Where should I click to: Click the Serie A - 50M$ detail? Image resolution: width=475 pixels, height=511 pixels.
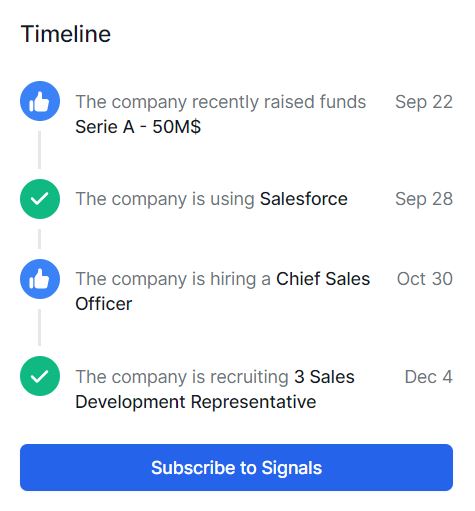pyautogui.click(x=138, y=127)
